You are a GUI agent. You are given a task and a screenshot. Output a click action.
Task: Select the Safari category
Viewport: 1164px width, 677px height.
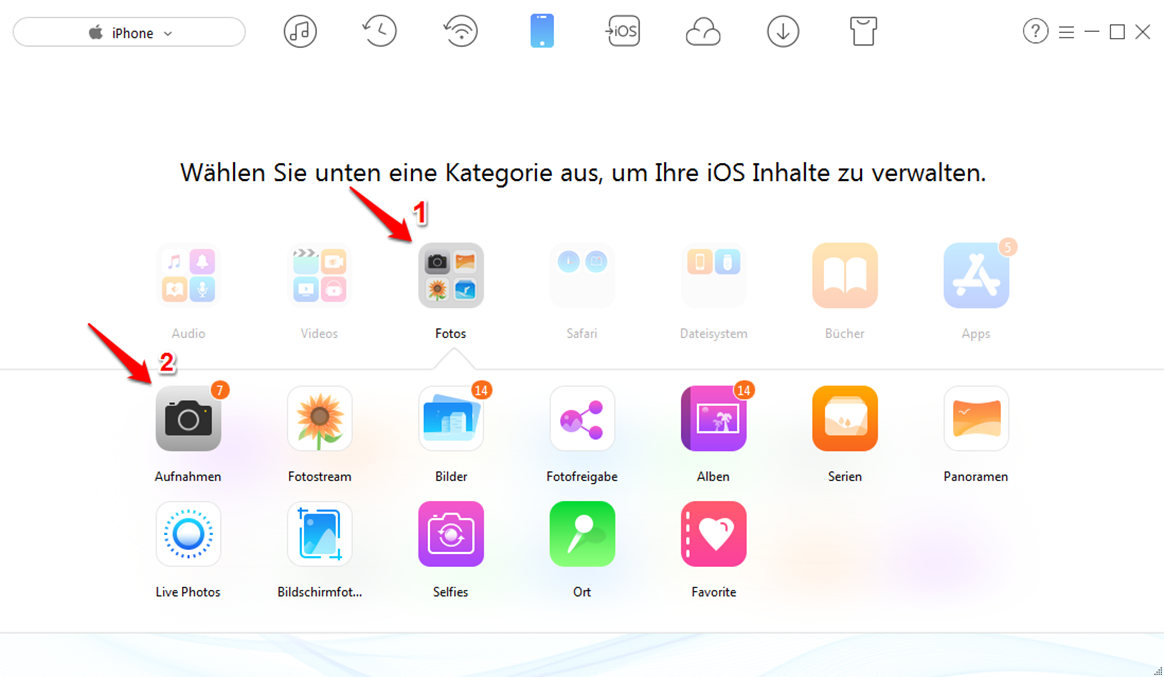[x=582, y=275]
